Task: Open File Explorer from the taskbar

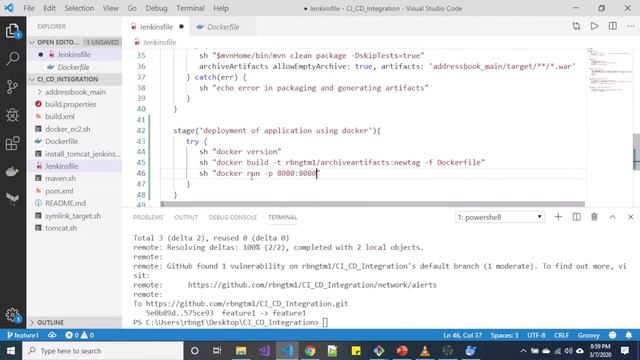Action: pyautogui.click(x=241, y=351)
